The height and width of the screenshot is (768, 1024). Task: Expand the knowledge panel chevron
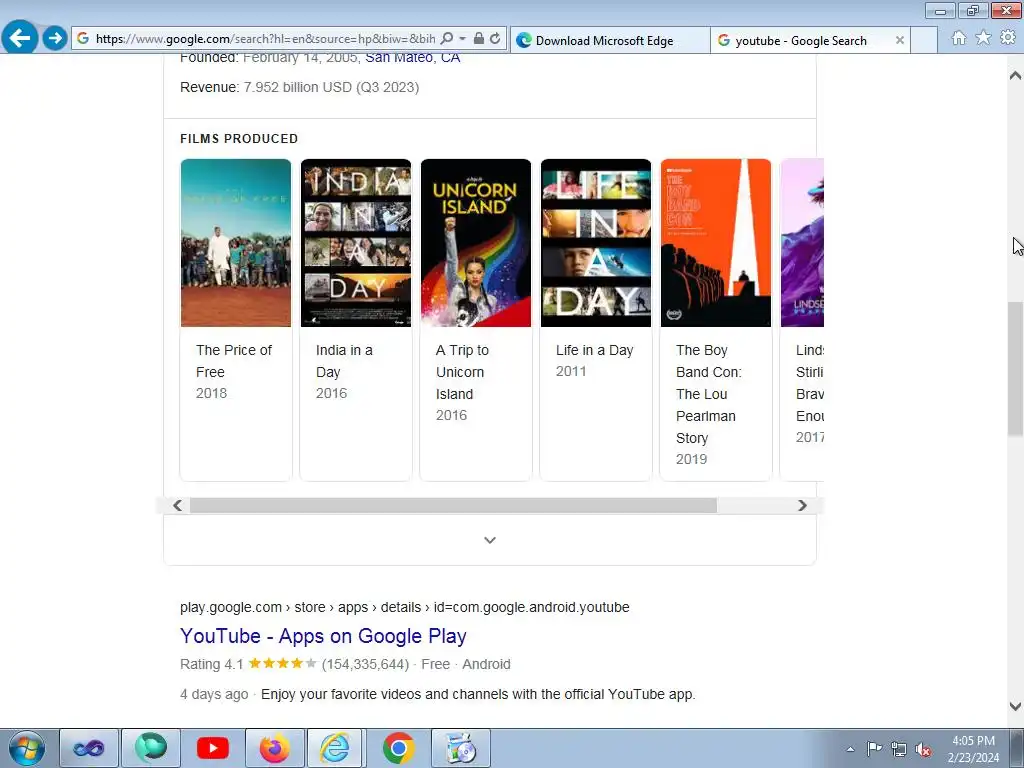point(490,540)
